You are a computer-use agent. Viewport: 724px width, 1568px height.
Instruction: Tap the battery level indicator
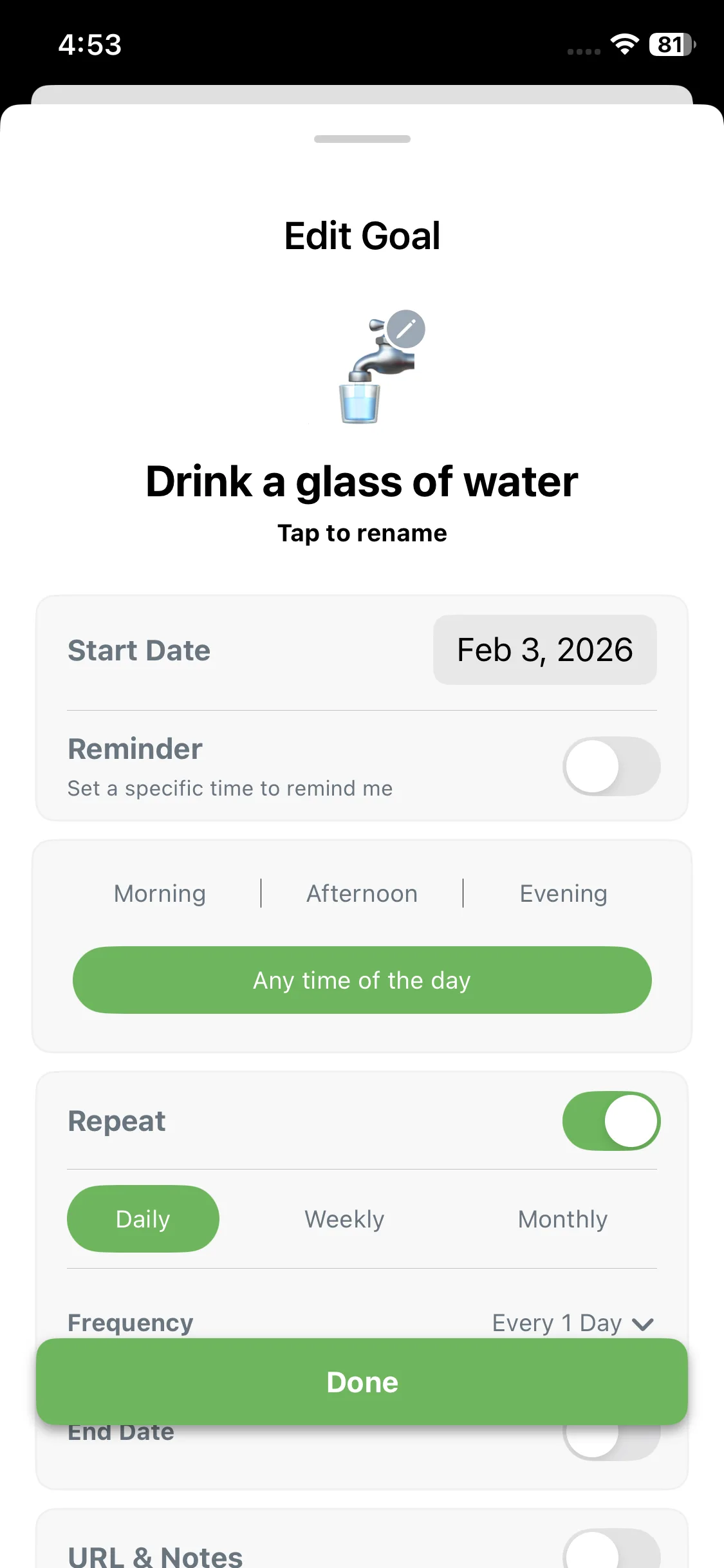pos(671,44)
